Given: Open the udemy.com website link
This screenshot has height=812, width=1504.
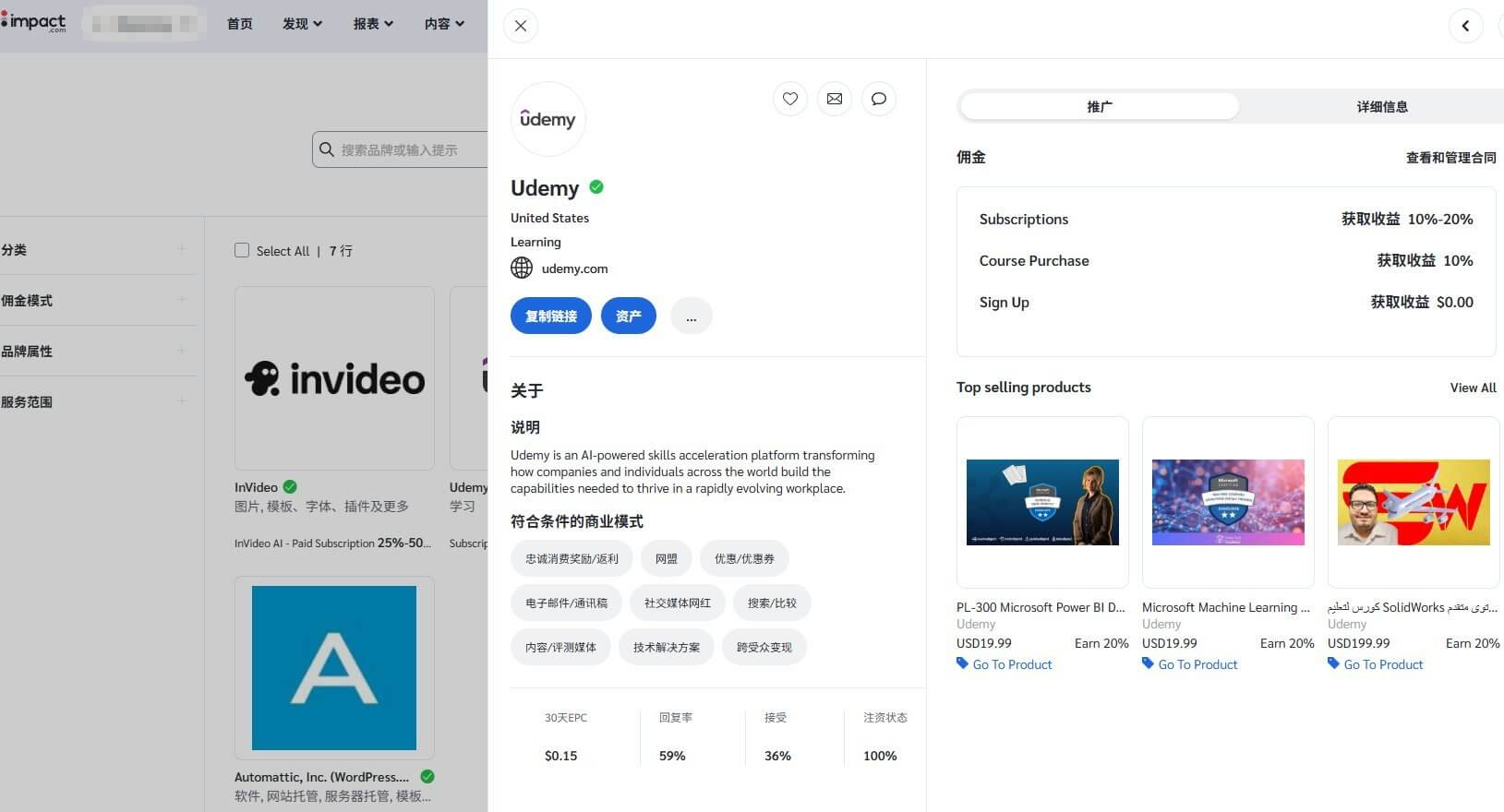Looking at the screenshot, I should click(x=574, y=269).
